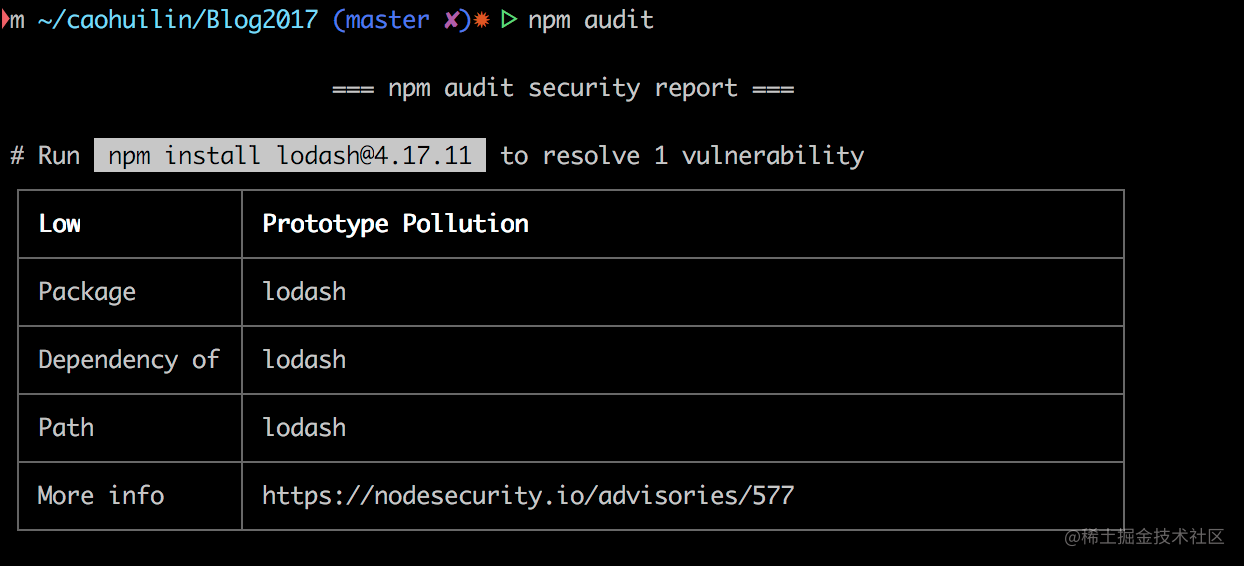This screenshot has height=566, width=1244.
Task: Click lodash value in Dependency of row
Action: tap(304, 359)
